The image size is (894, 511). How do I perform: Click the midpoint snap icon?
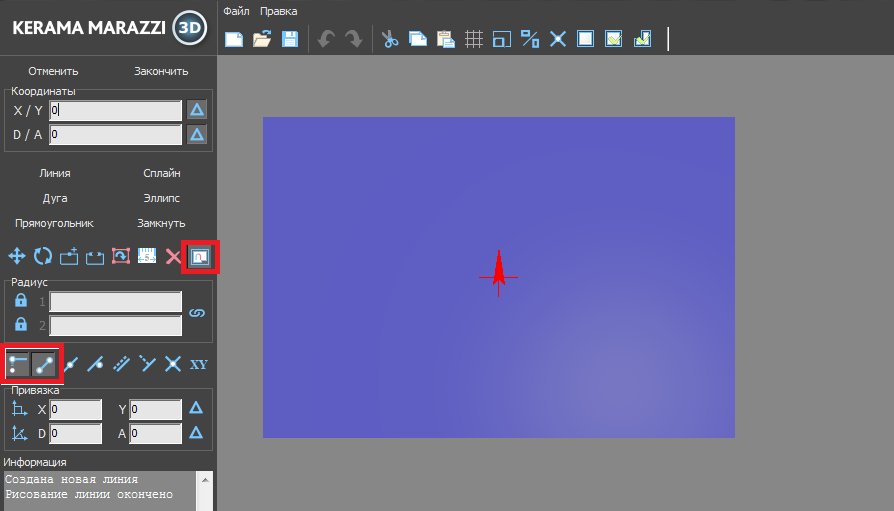[x=70, y=364]
